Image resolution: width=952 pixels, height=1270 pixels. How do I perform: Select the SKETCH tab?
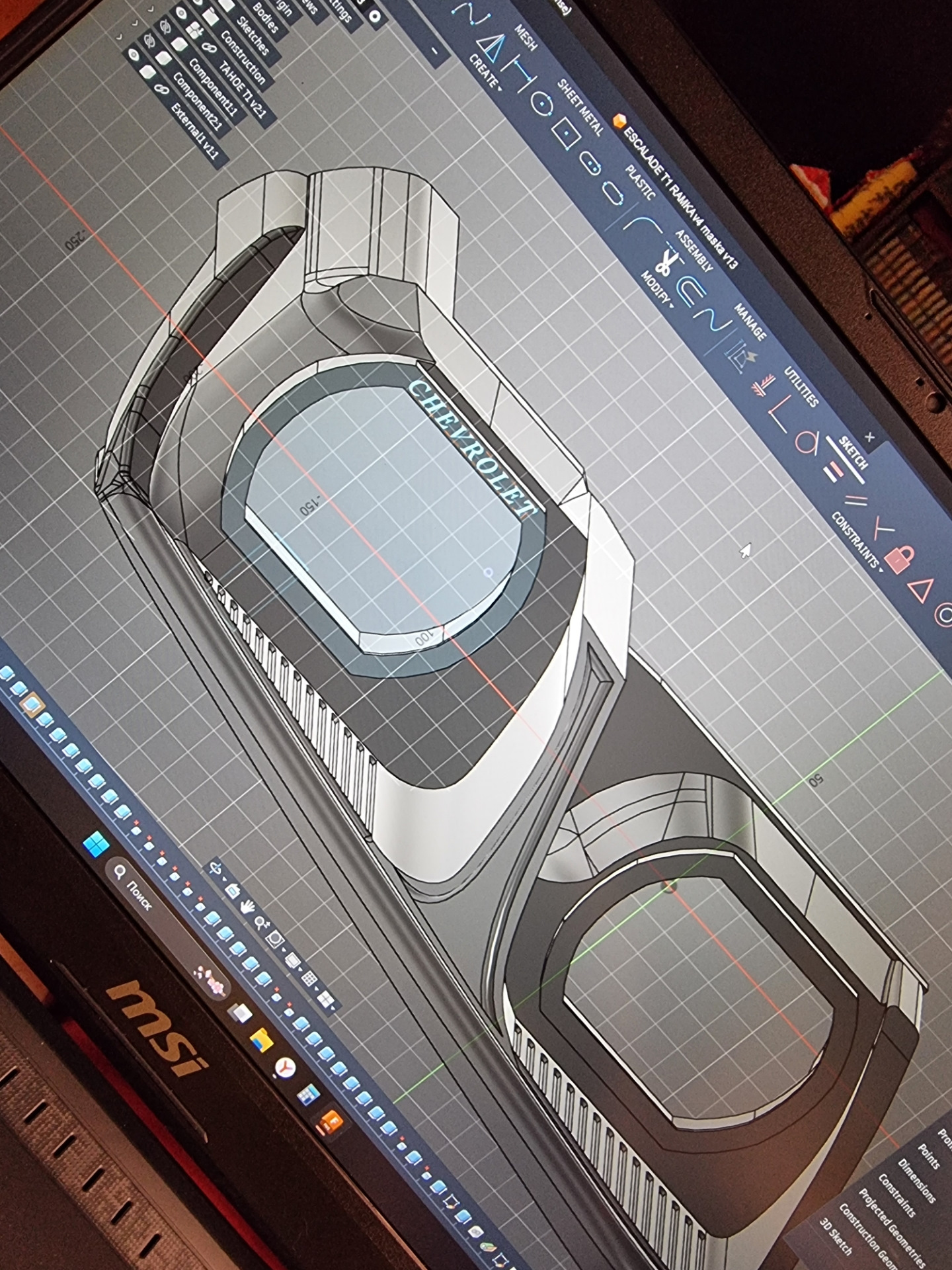point(853,452)
